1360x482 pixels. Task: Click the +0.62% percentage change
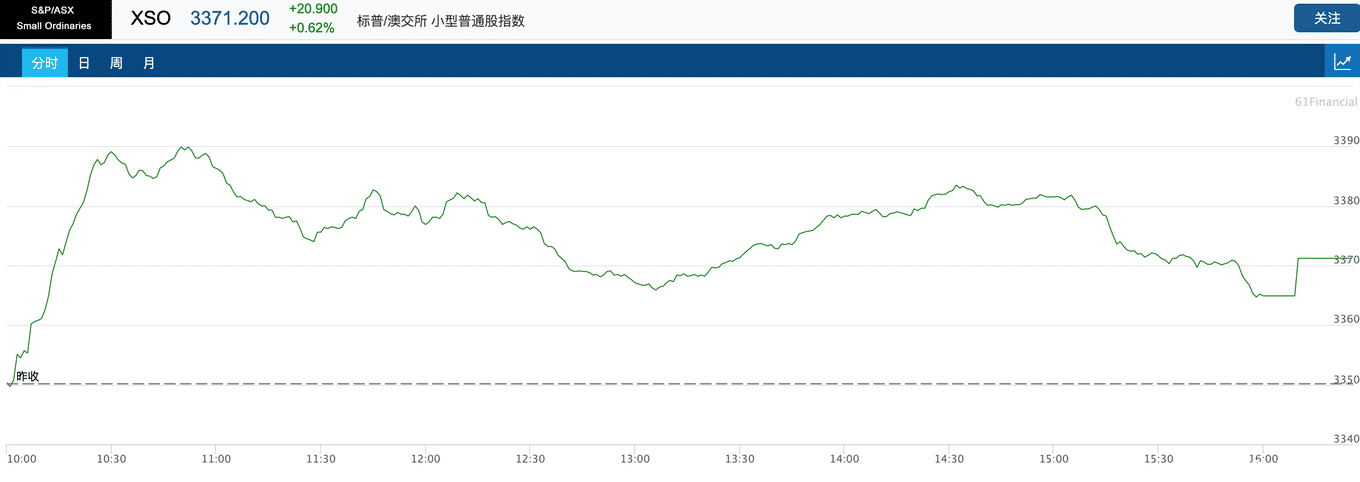click(311, 28)
